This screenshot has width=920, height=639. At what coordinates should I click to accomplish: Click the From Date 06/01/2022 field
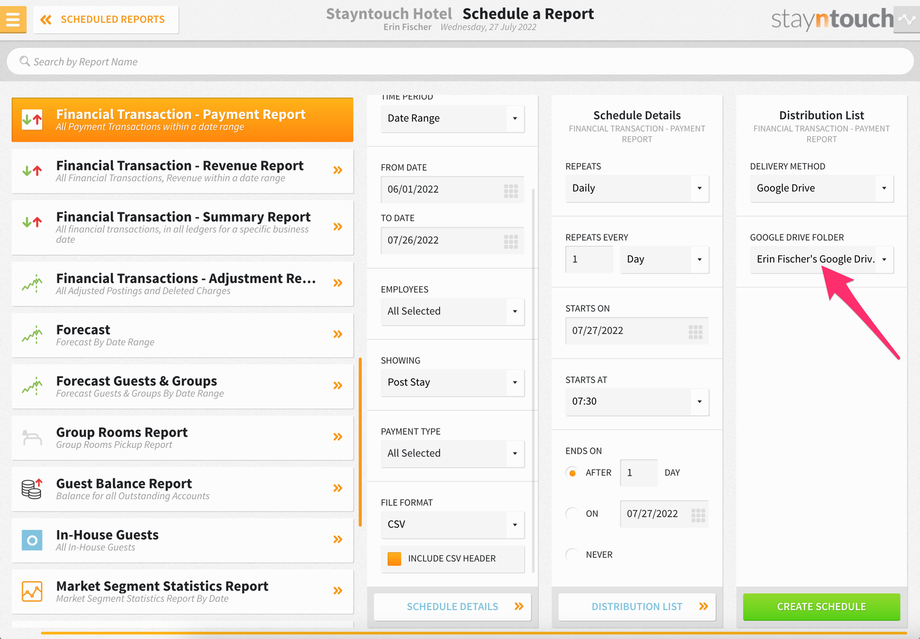452,190
